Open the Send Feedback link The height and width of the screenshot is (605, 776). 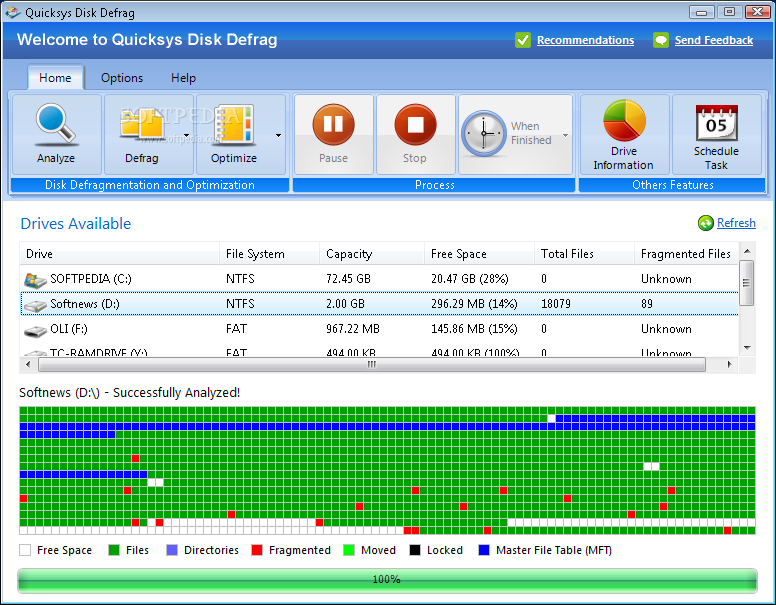(x=714, y=40)
